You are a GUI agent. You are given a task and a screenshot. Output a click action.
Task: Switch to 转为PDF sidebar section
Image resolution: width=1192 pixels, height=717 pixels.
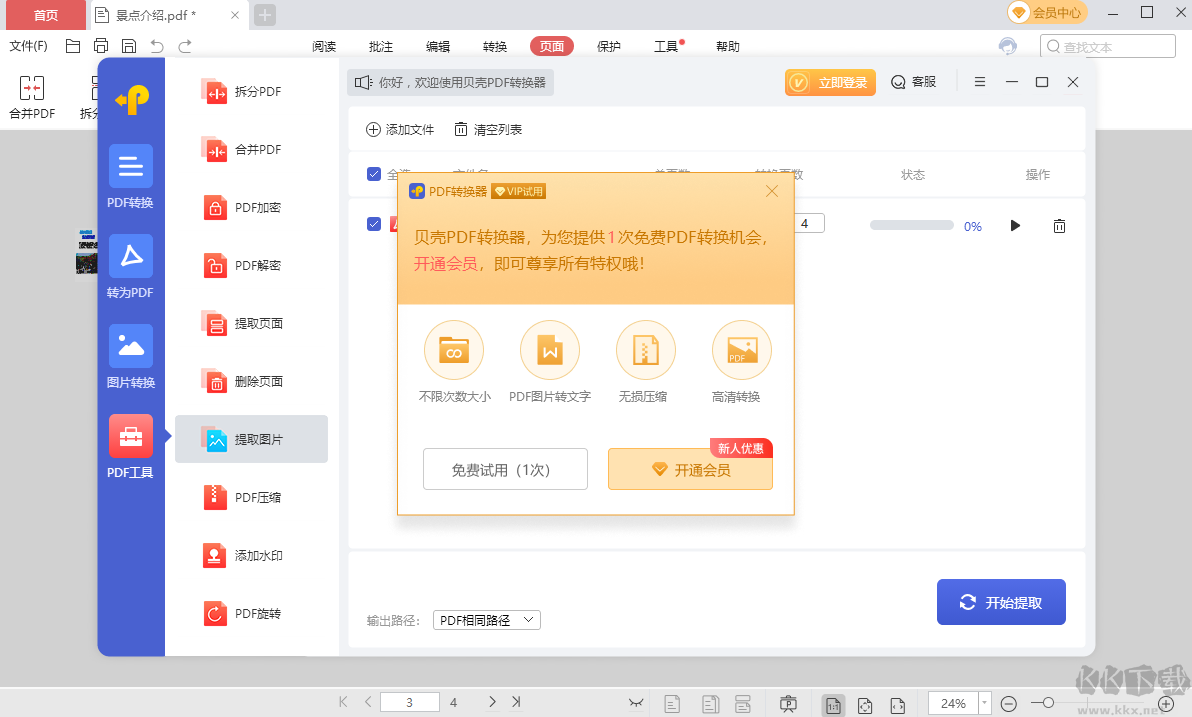(x=131, y=267)
